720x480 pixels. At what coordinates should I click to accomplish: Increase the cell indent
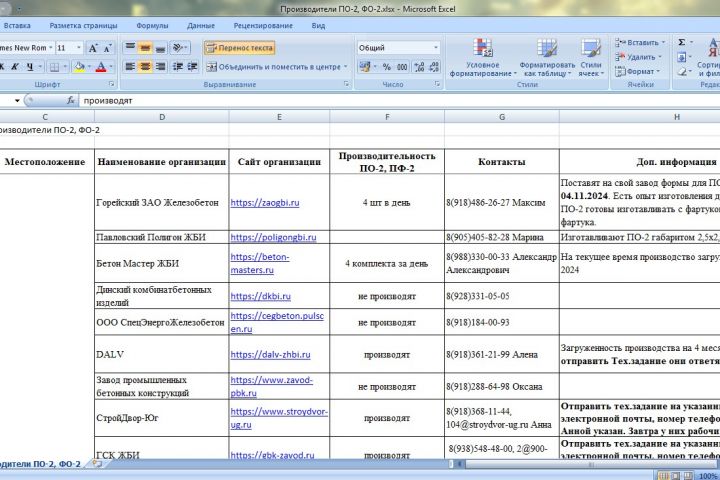(192, 67)
